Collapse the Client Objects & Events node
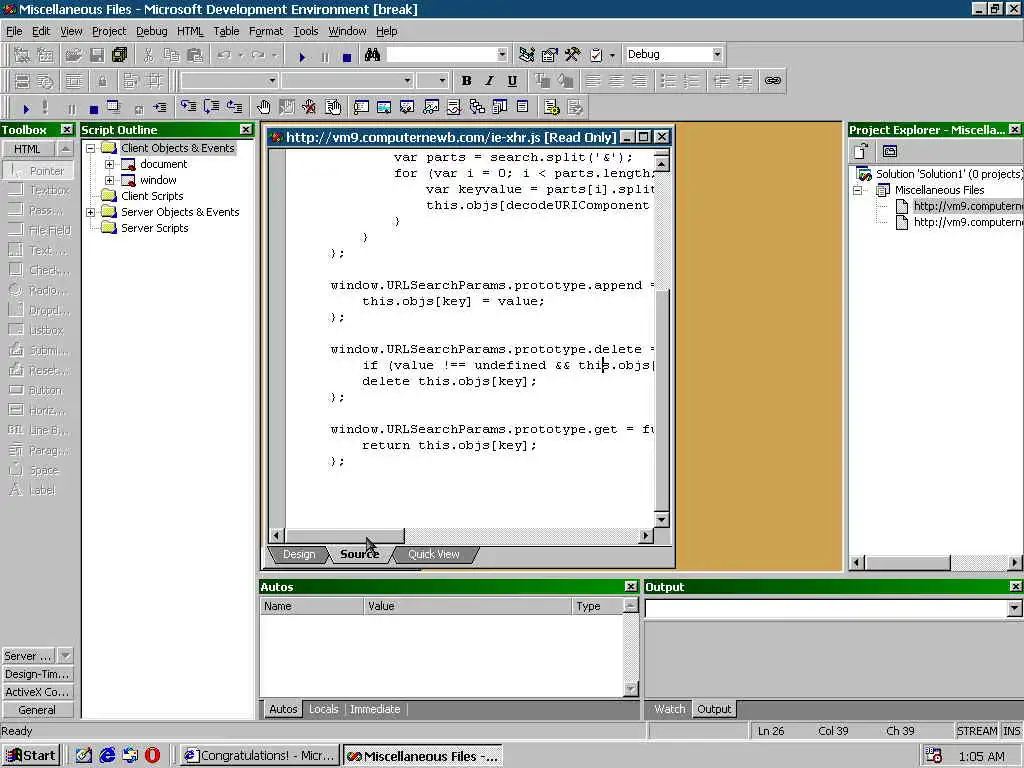 (91, 148)
